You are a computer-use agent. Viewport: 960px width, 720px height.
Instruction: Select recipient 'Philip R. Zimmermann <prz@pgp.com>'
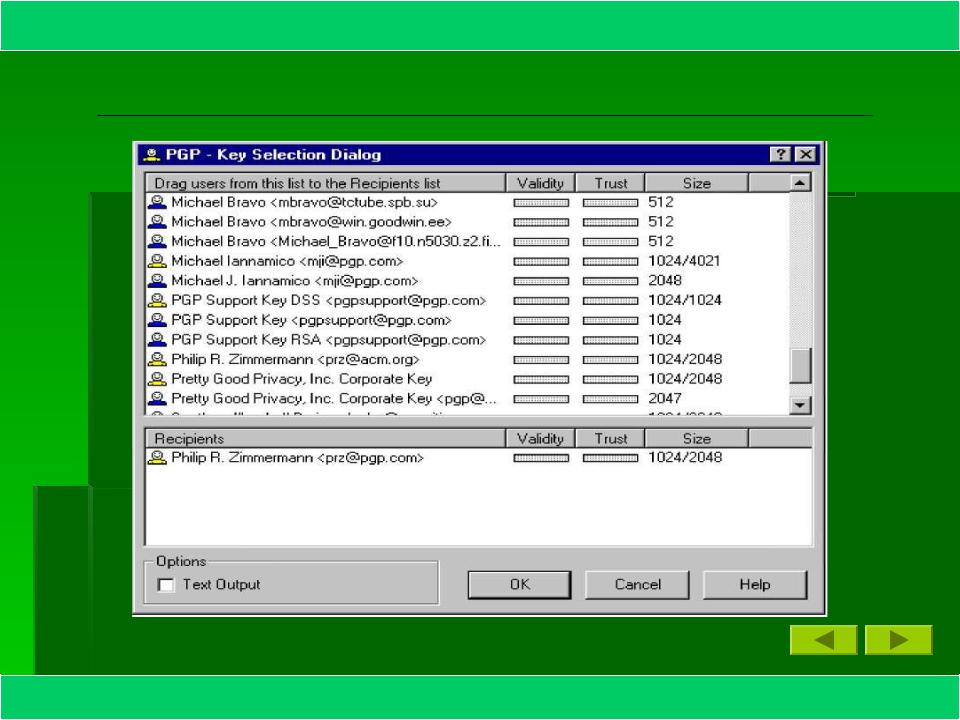tap(297, 458)
